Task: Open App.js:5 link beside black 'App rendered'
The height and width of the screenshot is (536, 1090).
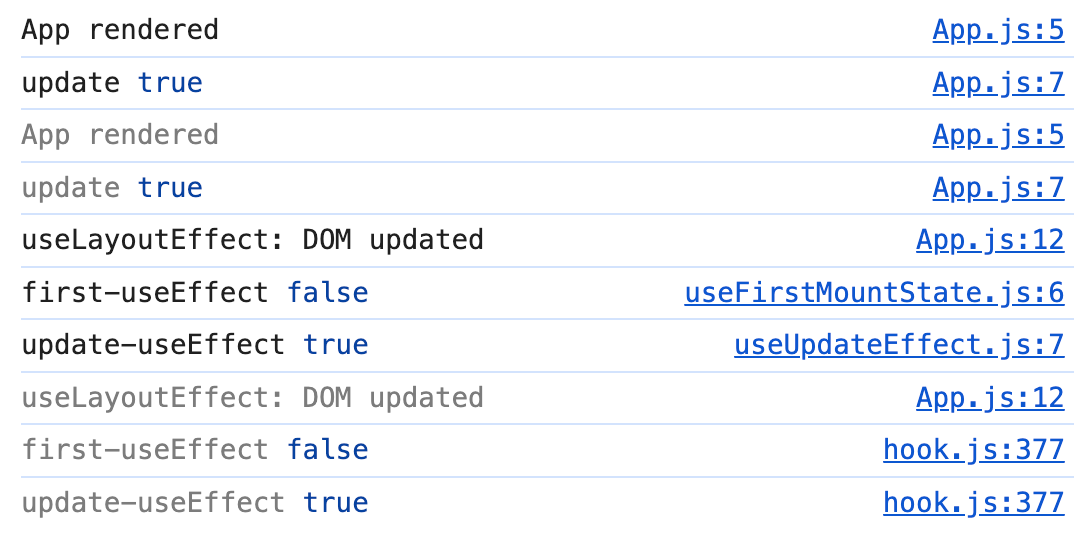Action: [998, 30]
